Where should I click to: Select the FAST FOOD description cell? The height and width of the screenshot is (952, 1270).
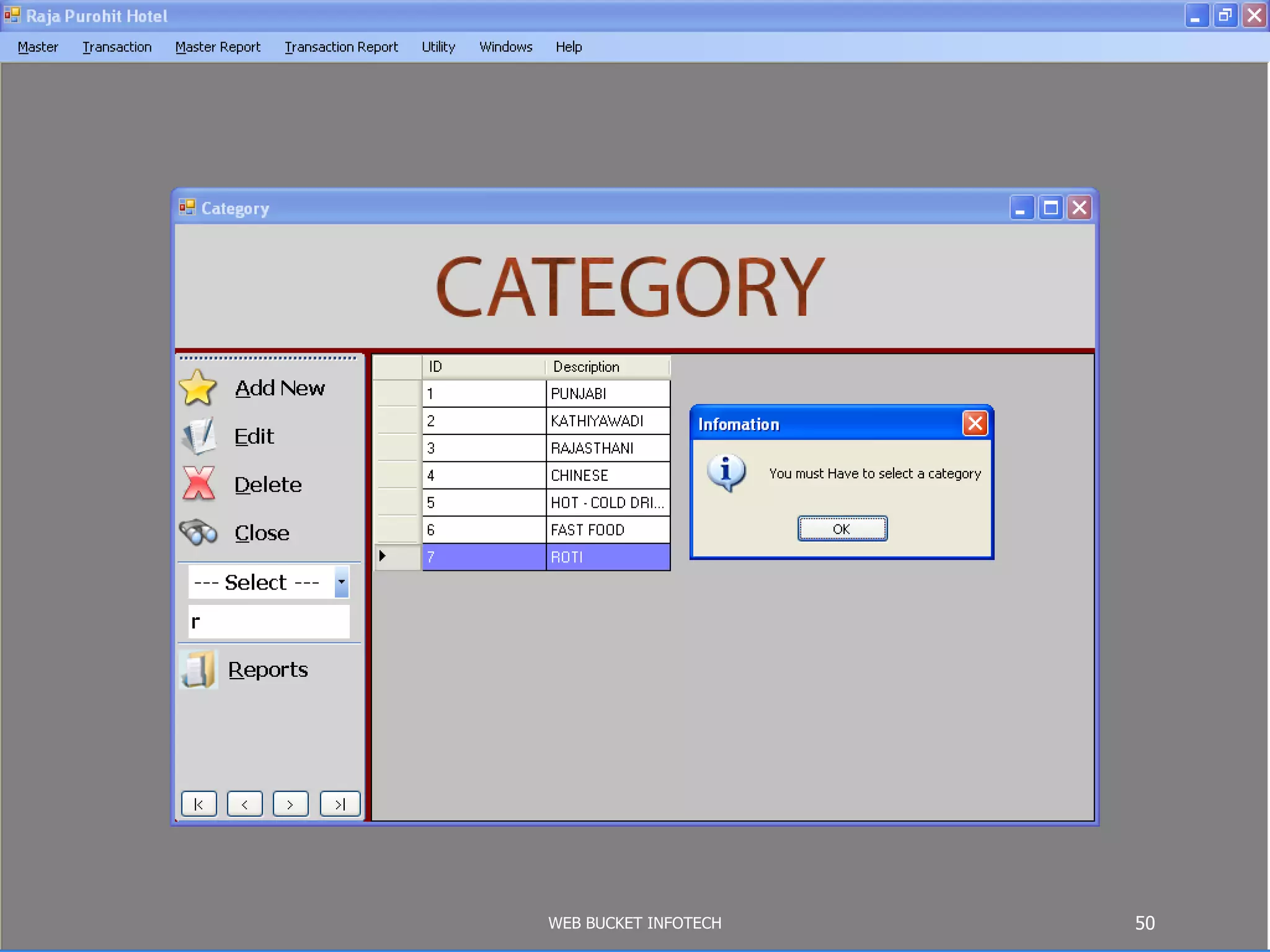point(608,530)
